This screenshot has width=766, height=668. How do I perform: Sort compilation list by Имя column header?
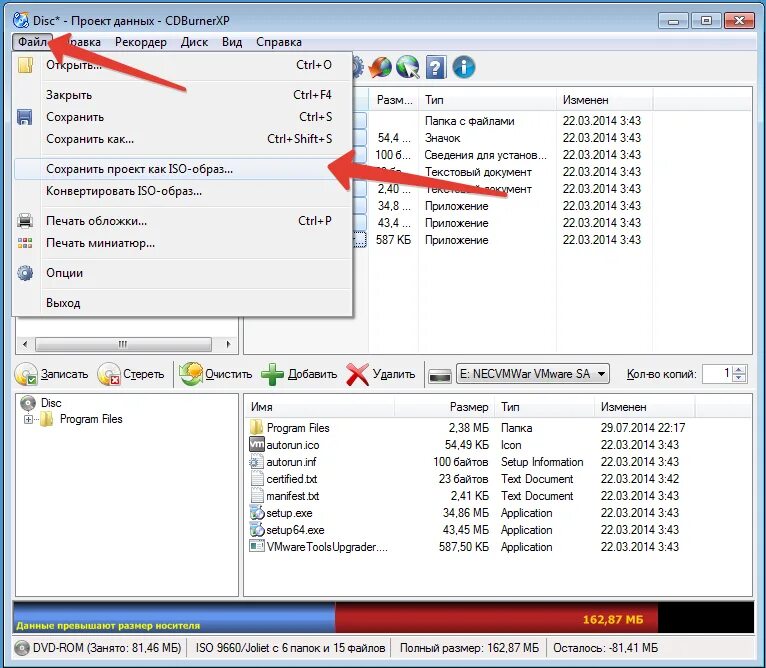click(x=319, y=407)
